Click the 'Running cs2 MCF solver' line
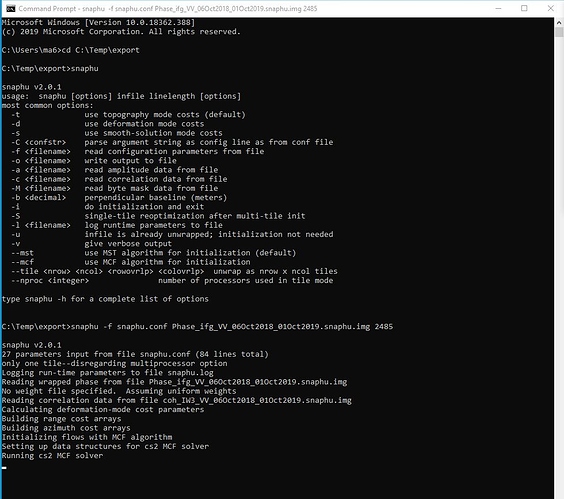 click(52, 455)
